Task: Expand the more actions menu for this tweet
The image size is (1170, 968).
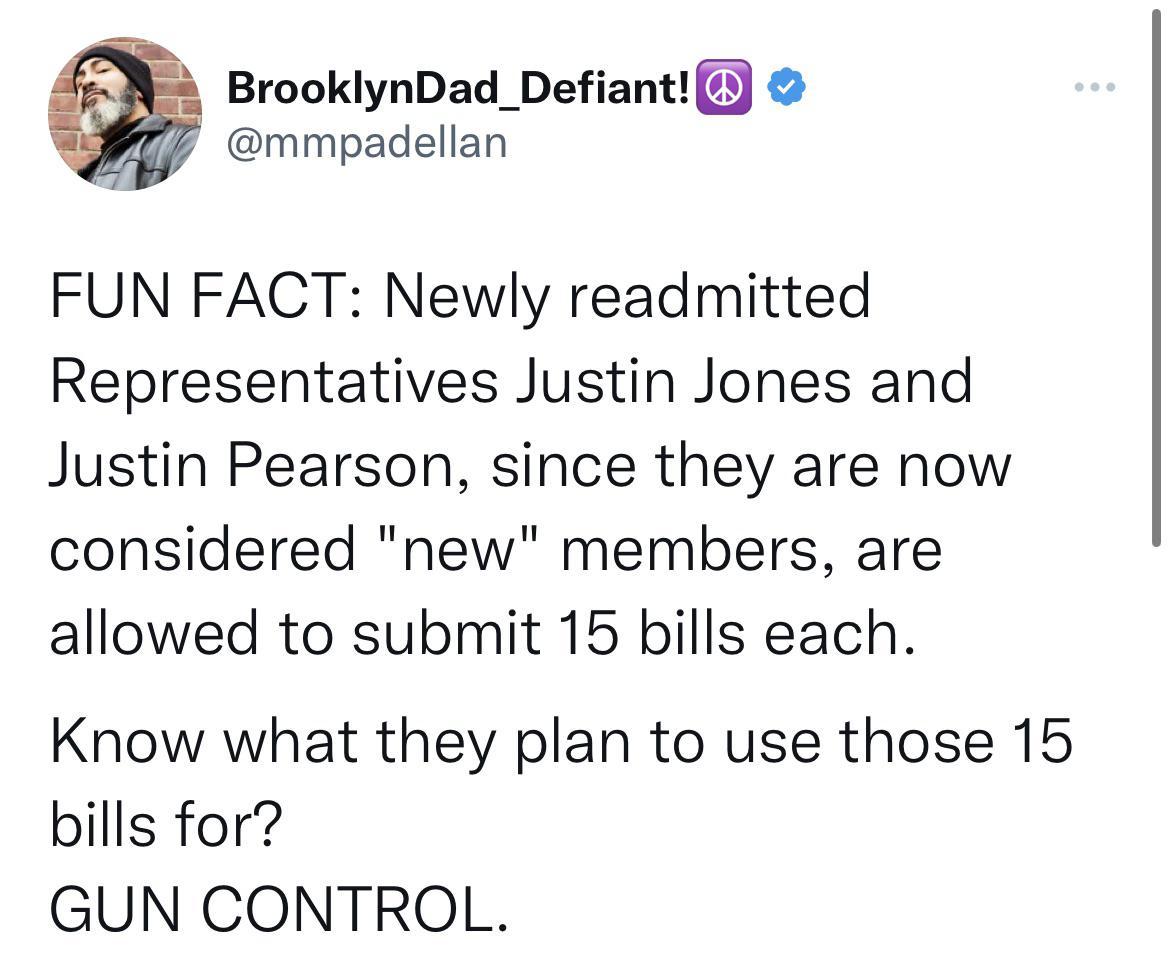Action: click(1093, 87)
